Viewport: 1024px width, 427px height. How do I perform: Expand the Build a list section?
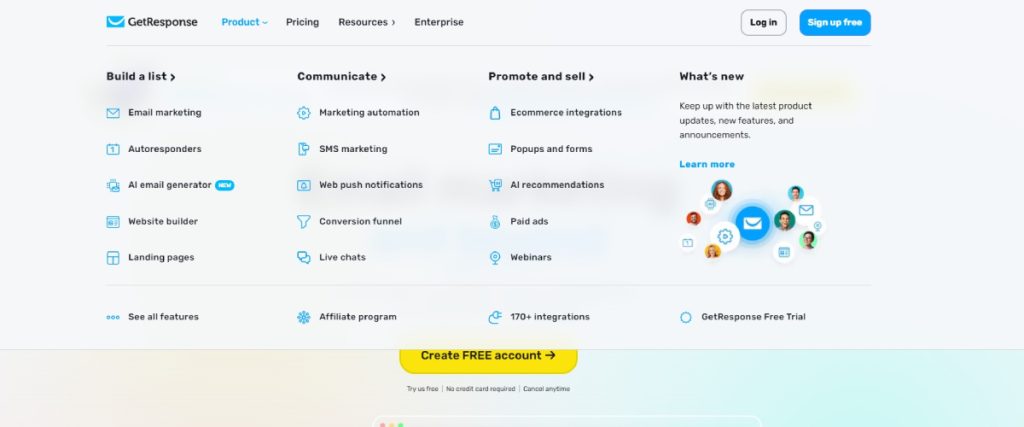pyautogui.click(x=140, y=76)
